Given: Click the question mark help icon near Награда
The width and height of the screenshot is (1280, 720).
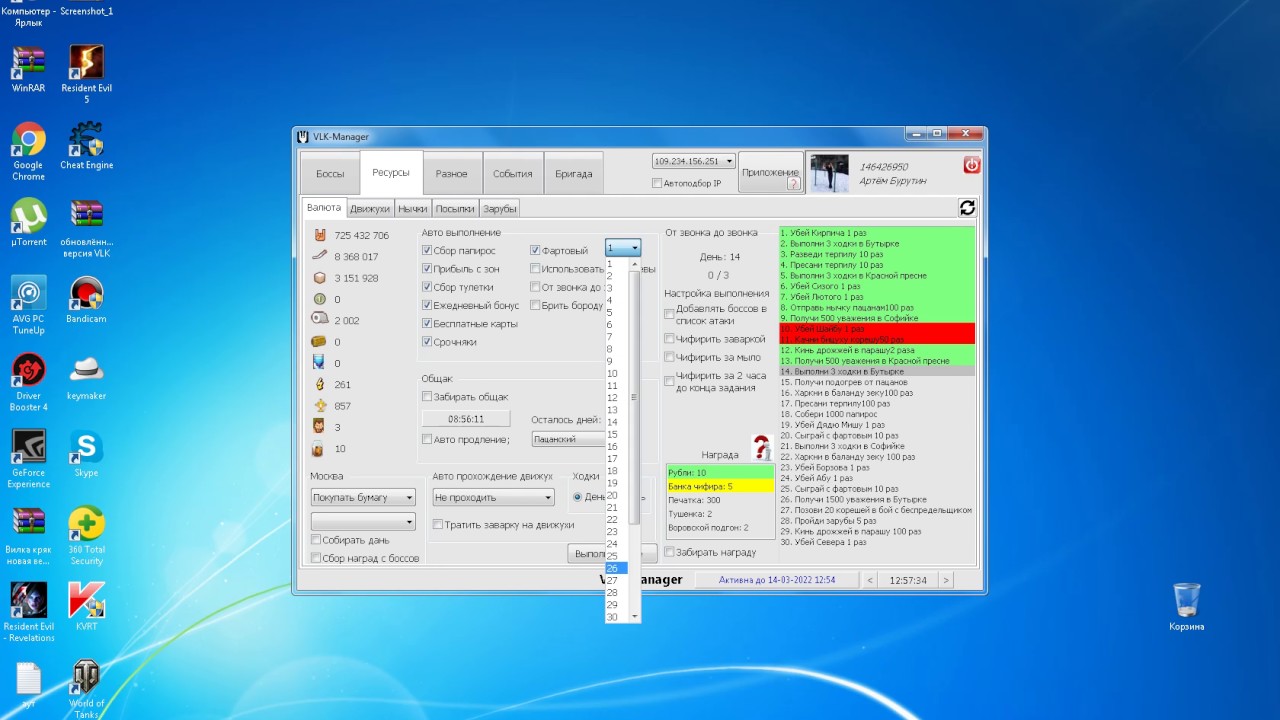Looking at the screenshot, I should pos(763,447).
